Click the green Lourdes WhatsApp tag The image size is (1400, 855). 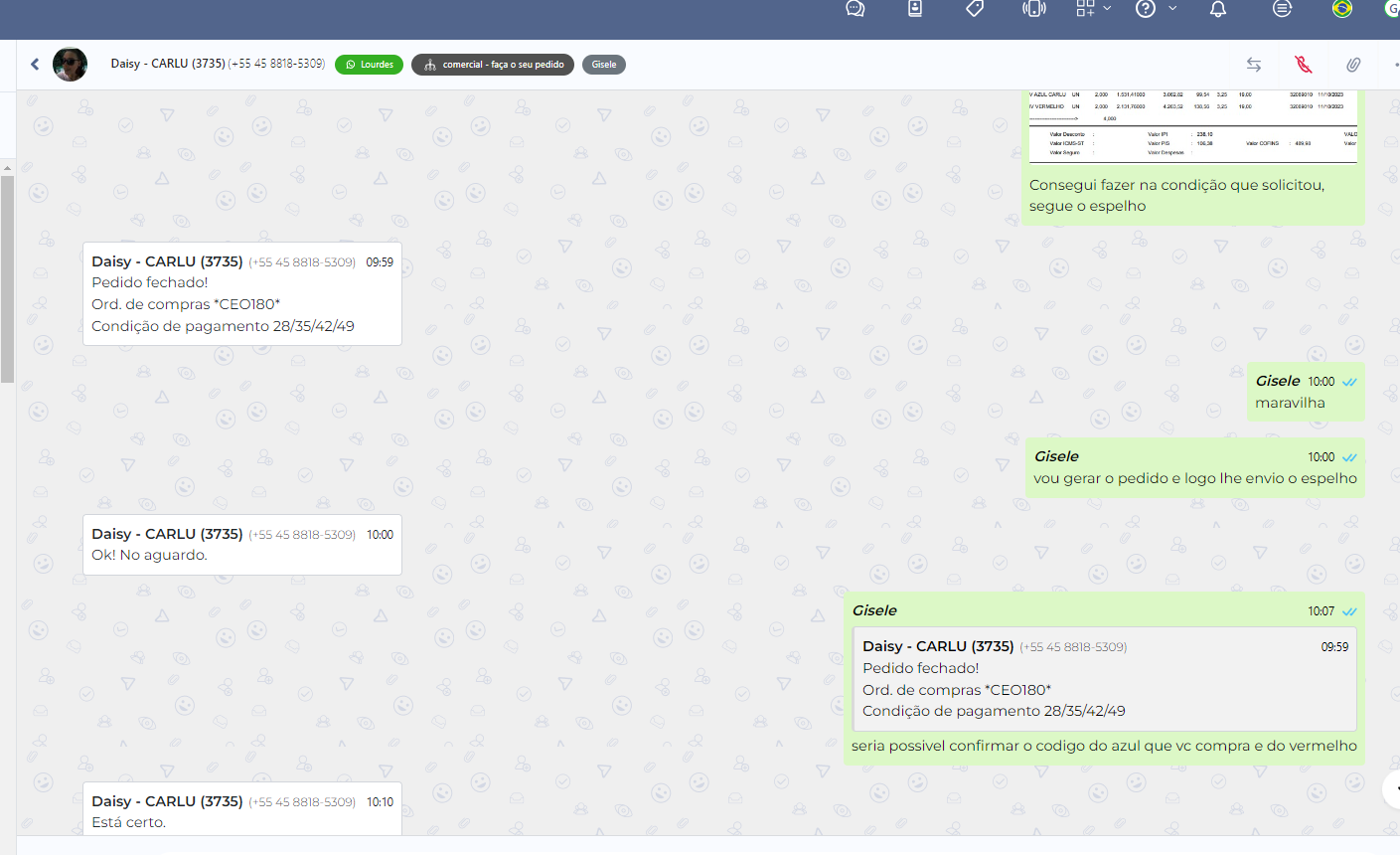tap(369, 65)
